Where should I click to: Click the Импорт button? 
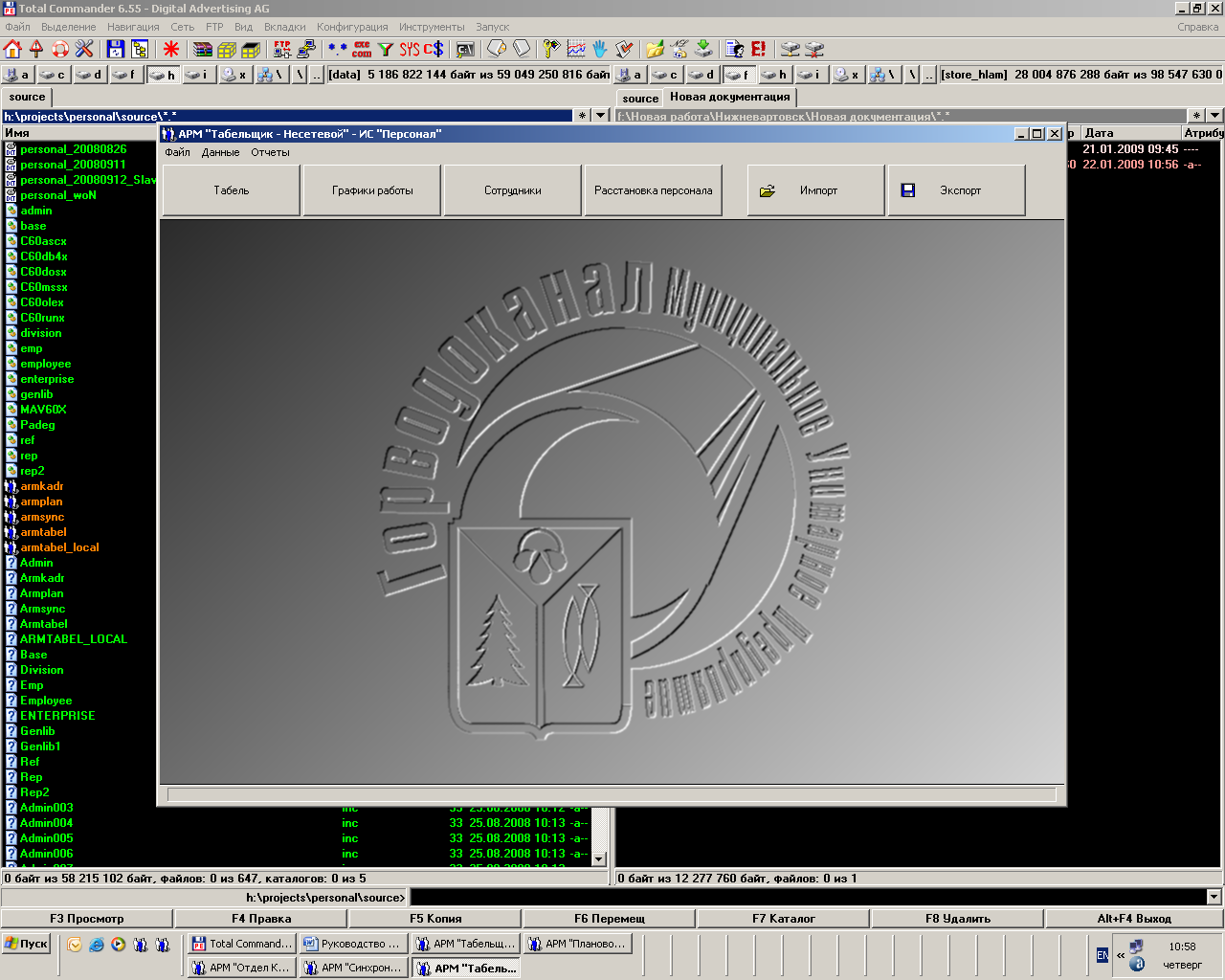(x=816, y=190)
